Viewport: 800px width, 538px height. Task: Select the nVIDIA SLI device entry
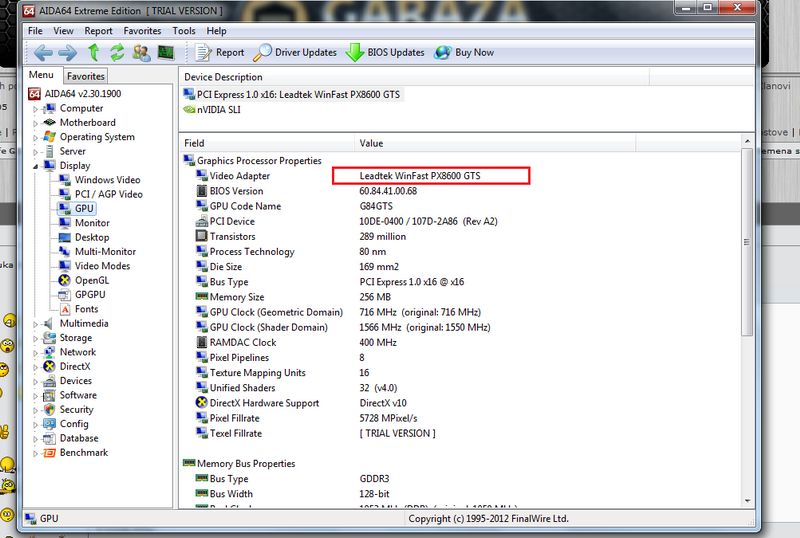tap(218, 110)
